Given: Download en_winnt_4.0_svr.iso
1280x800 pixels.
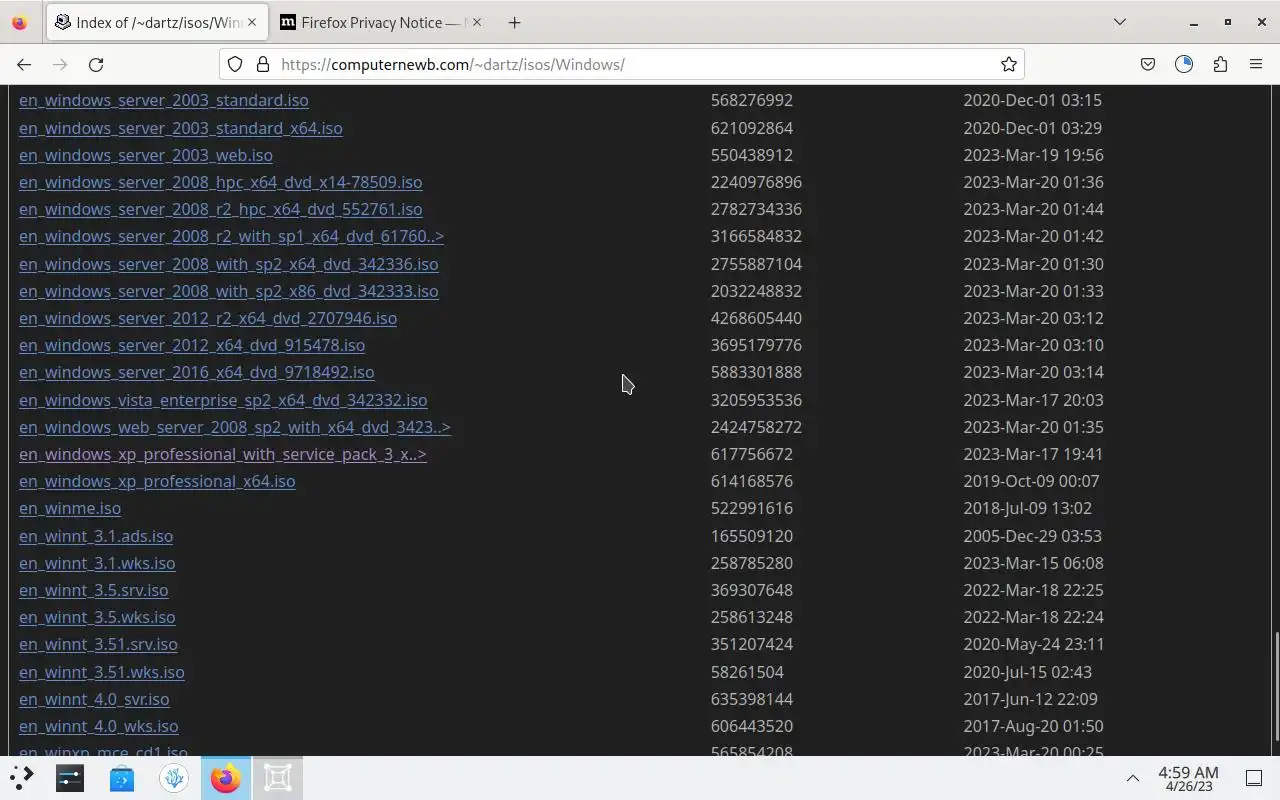Looking at the screenshot, I should (x=94, y=699).
